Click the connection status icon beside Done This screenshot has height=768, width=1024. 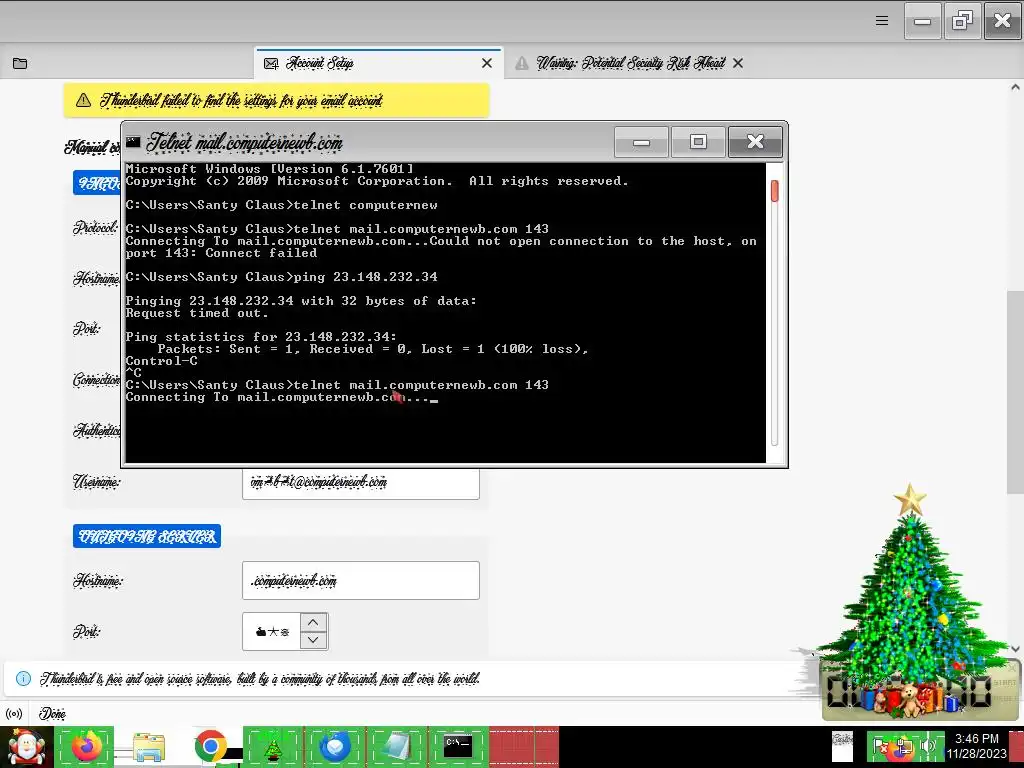(x=14, y=714)
